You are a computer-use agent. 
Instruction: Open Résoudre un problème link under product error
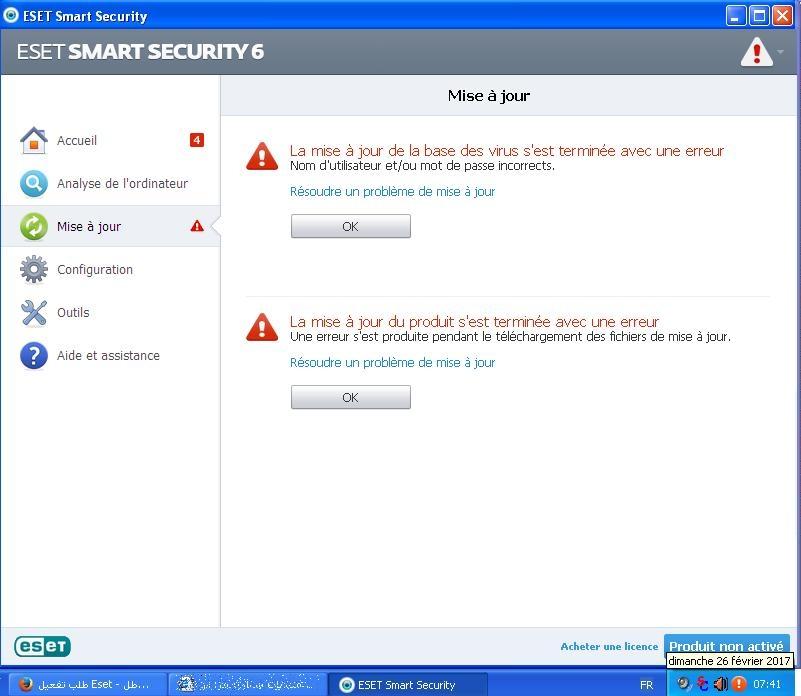pos(392,363)
